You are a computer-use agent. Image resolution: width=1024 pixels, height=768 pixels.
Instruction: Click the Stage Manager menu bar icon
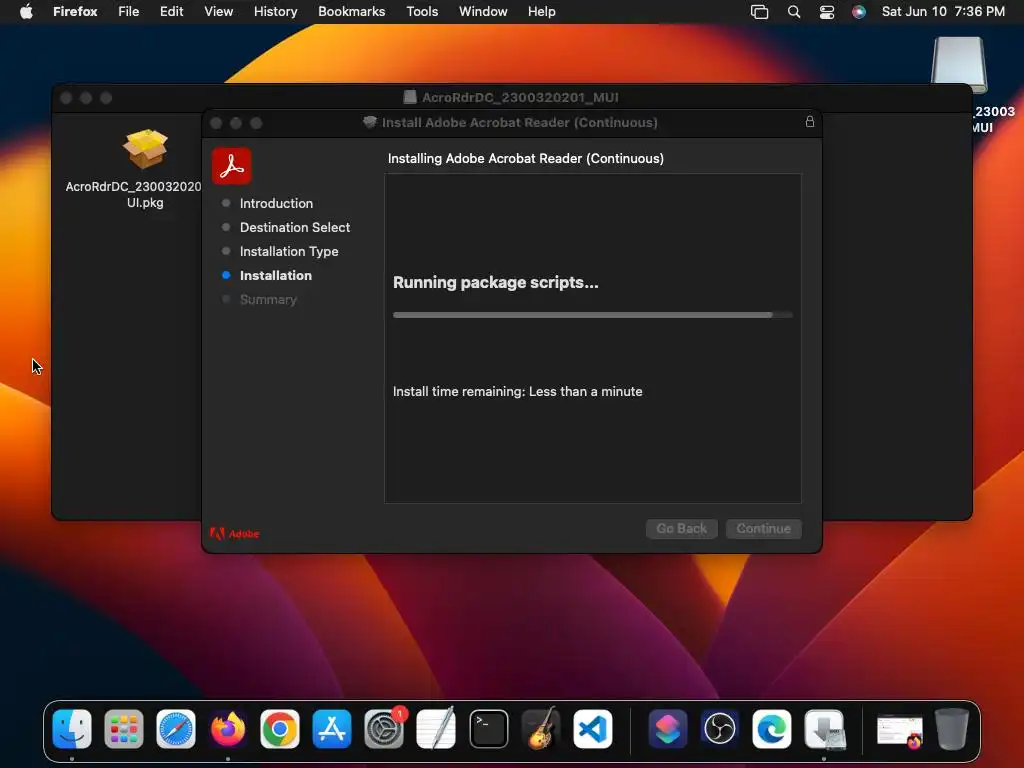pos(760,12)
